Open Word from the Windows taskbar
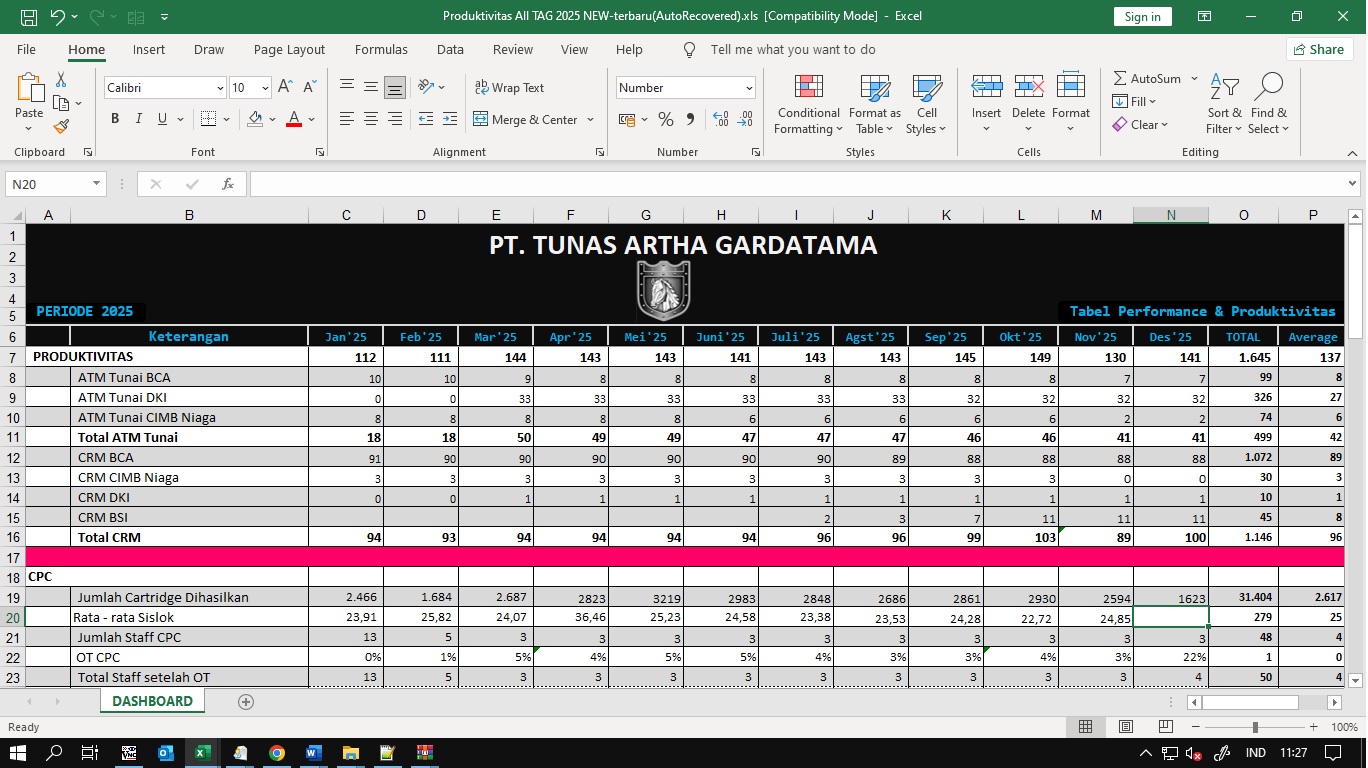The height and width of the screenshot is (768, 1368). coord(313,753)
